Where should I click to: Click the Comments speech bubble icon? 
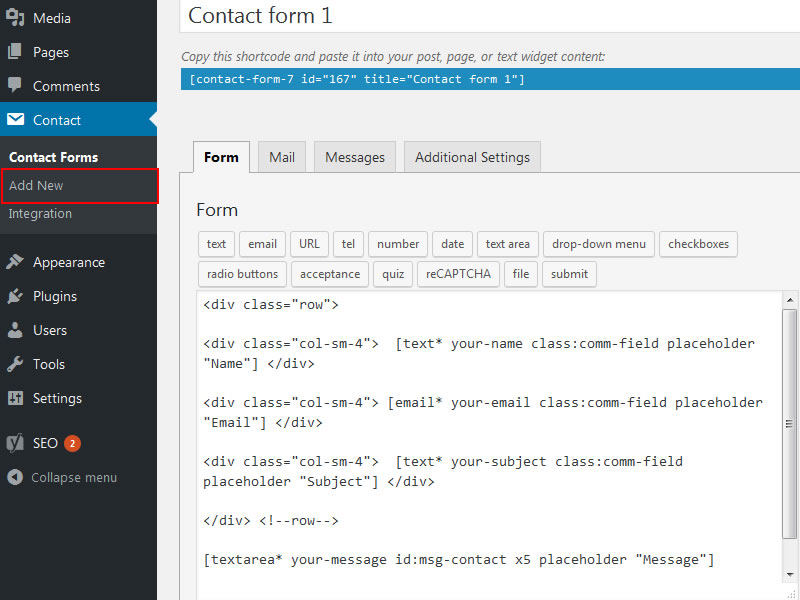tap(15, 86)
